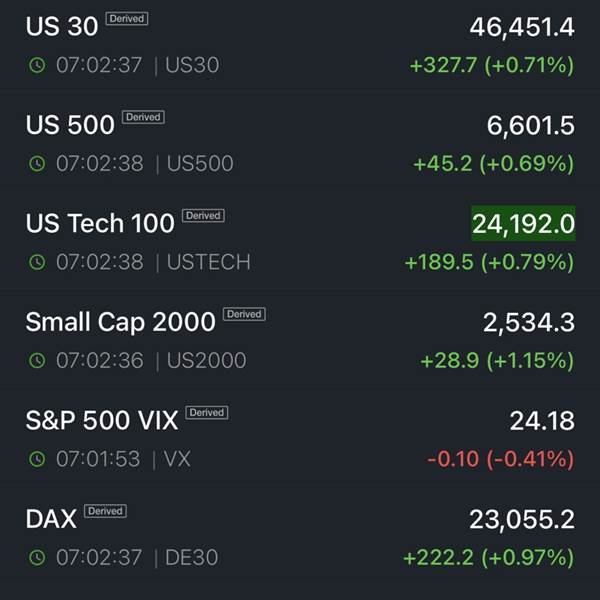The image size is (600, 600).
Task: Click the Derived badge beside S&P 500 VIX
Action: [206, 412]
